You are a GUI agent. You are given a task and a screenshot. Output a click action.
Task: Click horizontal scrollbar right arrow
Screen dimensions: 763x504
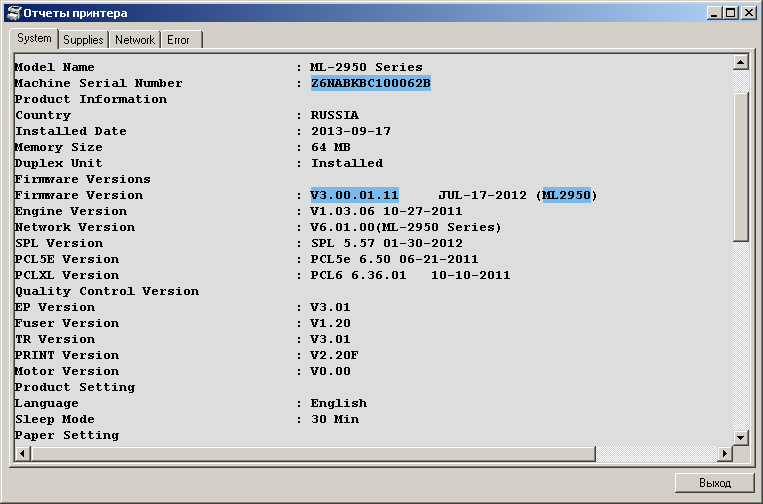725,453
